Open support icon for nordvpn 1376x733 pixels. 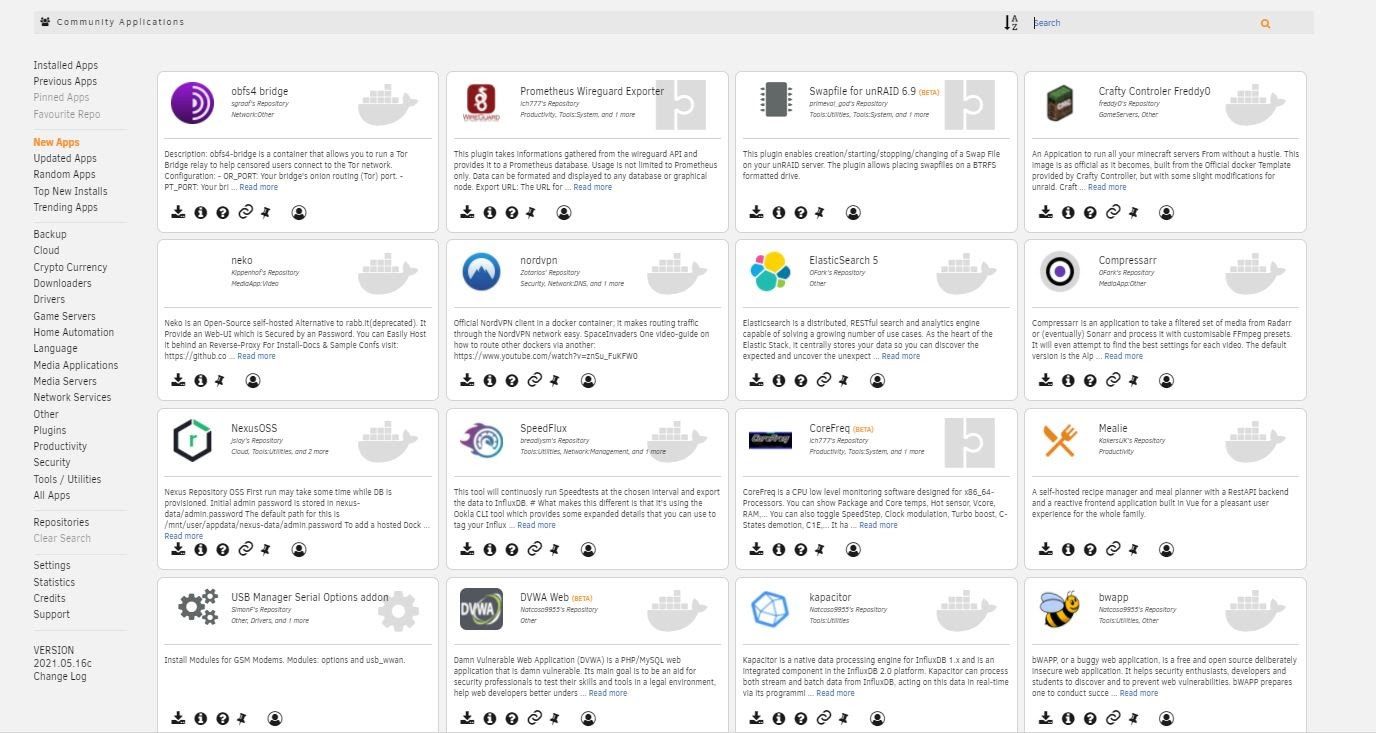pyautogui.click(x=511, y=381)
